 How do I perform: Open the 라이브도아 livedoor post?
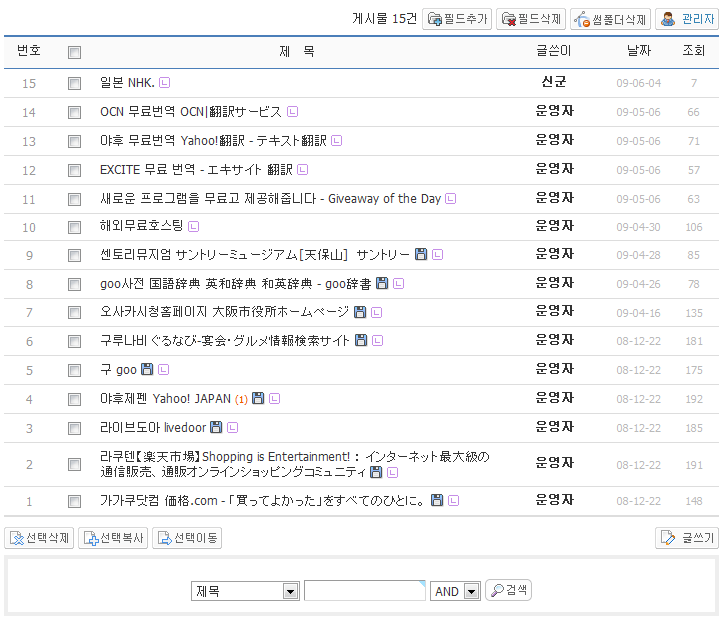click(x=153, y=428)
